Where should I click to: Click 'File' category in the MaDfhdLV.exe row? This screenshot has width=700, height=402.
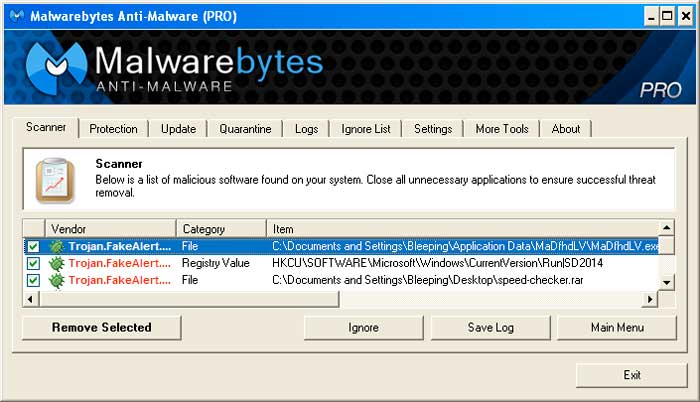[190, 246]
